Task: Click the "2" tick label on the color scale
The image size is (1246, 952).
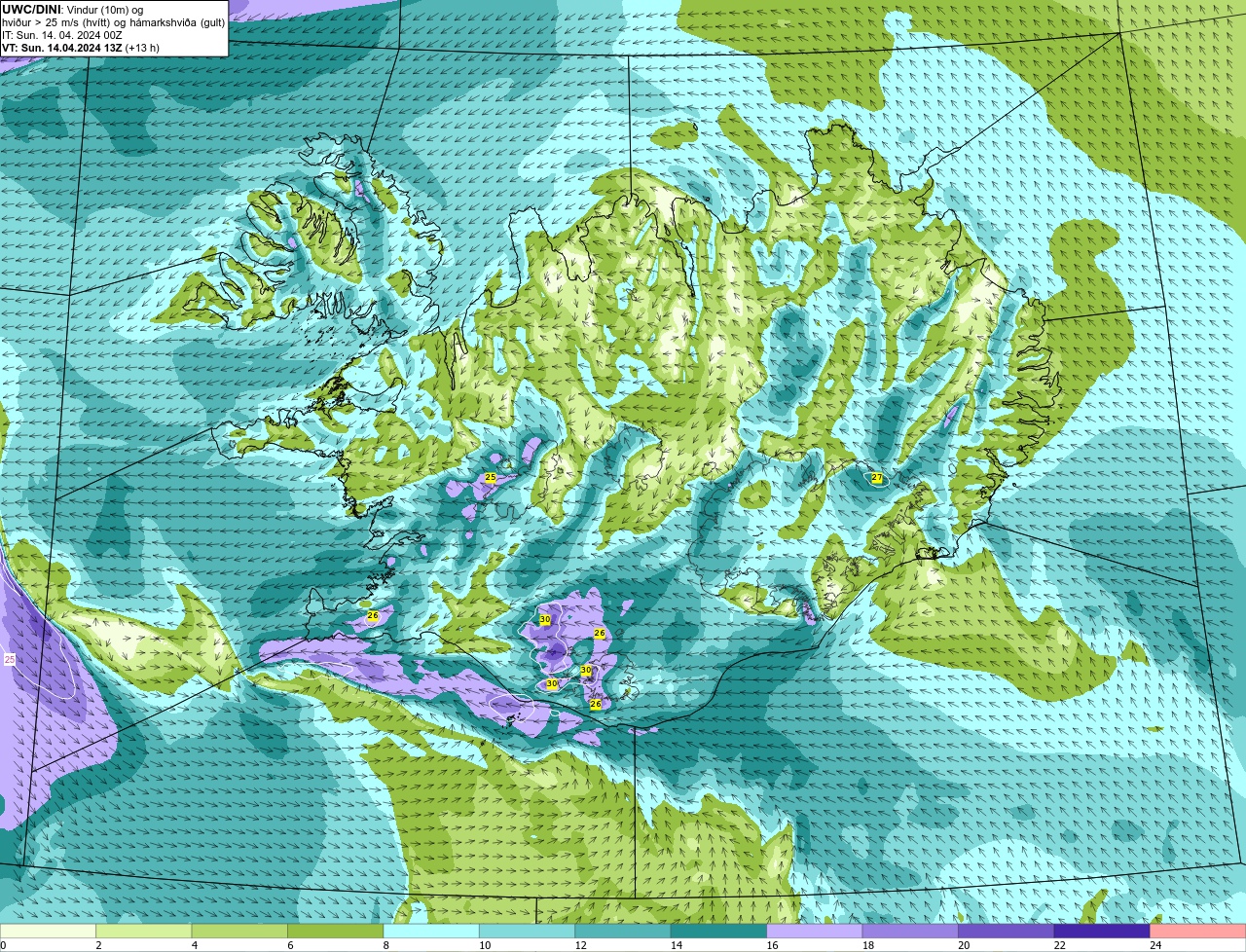Action: click(x=98, y=945)
